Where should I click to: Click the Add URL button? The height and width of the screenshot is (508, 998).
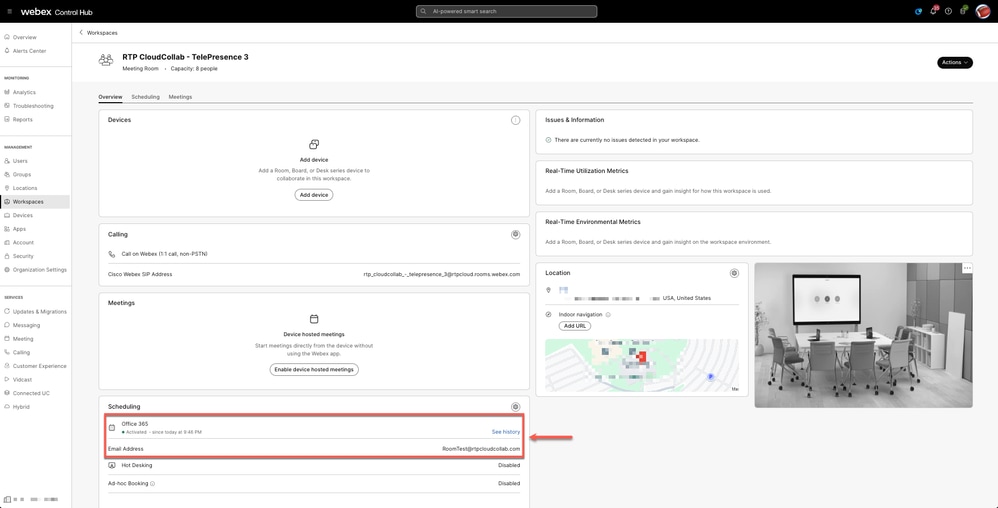coord(575,326)
